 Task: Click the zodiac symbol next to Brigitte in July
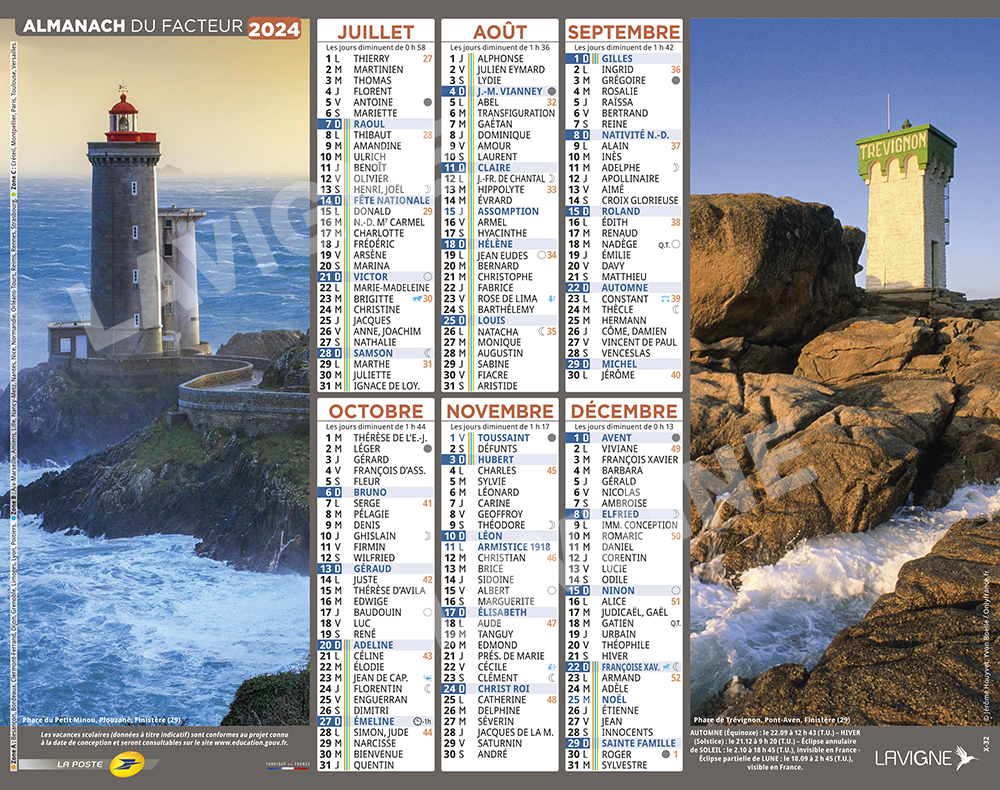click(x=417, y=298)
